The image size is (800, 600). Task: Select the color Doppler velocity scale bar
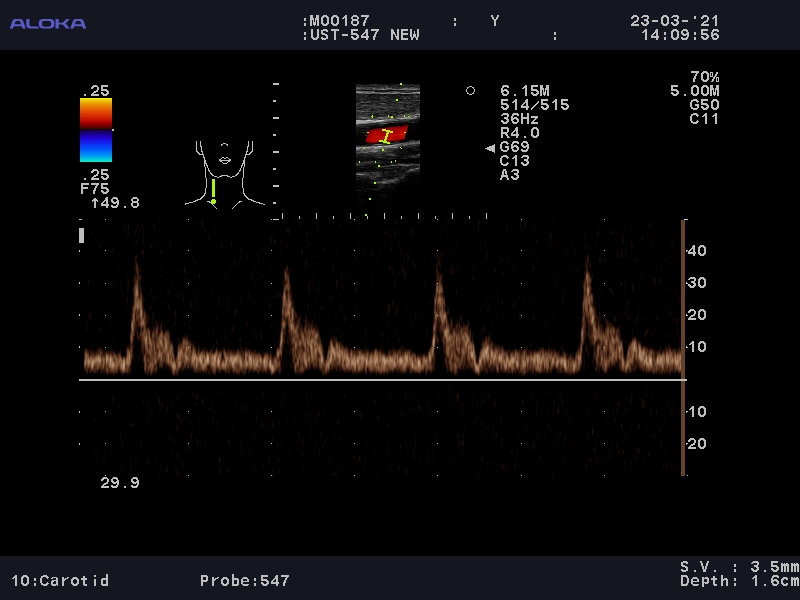96,130
